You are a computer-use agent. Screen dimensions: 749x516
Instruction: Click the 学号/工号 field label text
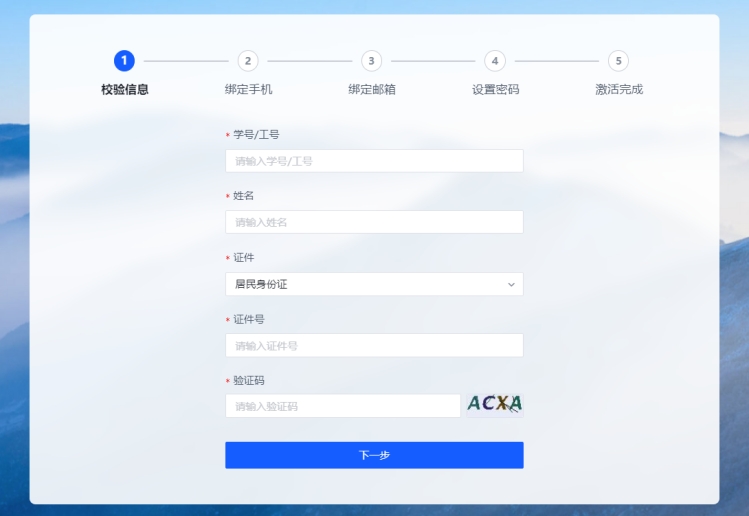[x=256, y=135]
